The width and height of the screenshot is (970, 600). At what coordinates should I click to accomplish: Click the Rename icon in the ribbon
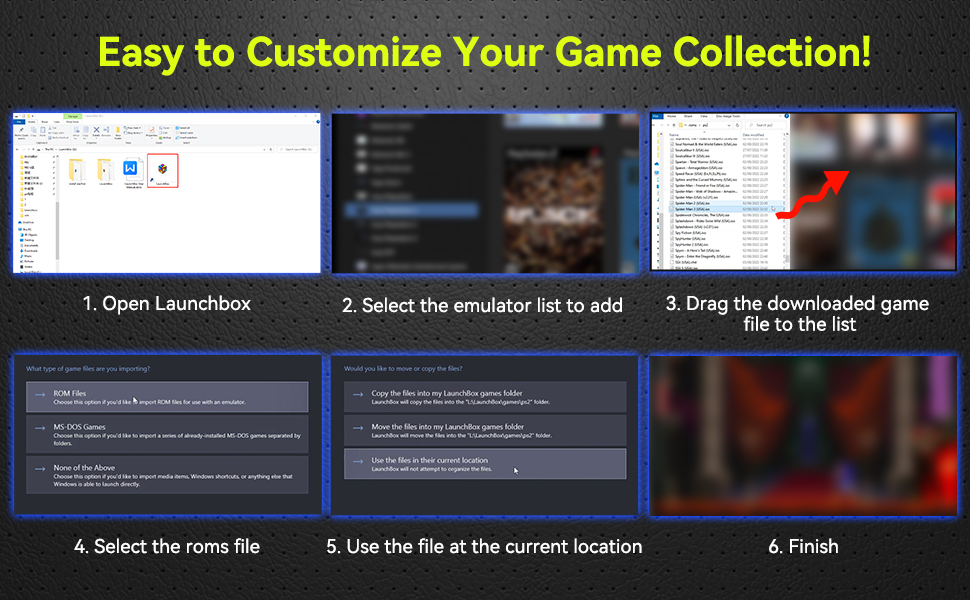[106, 131]
